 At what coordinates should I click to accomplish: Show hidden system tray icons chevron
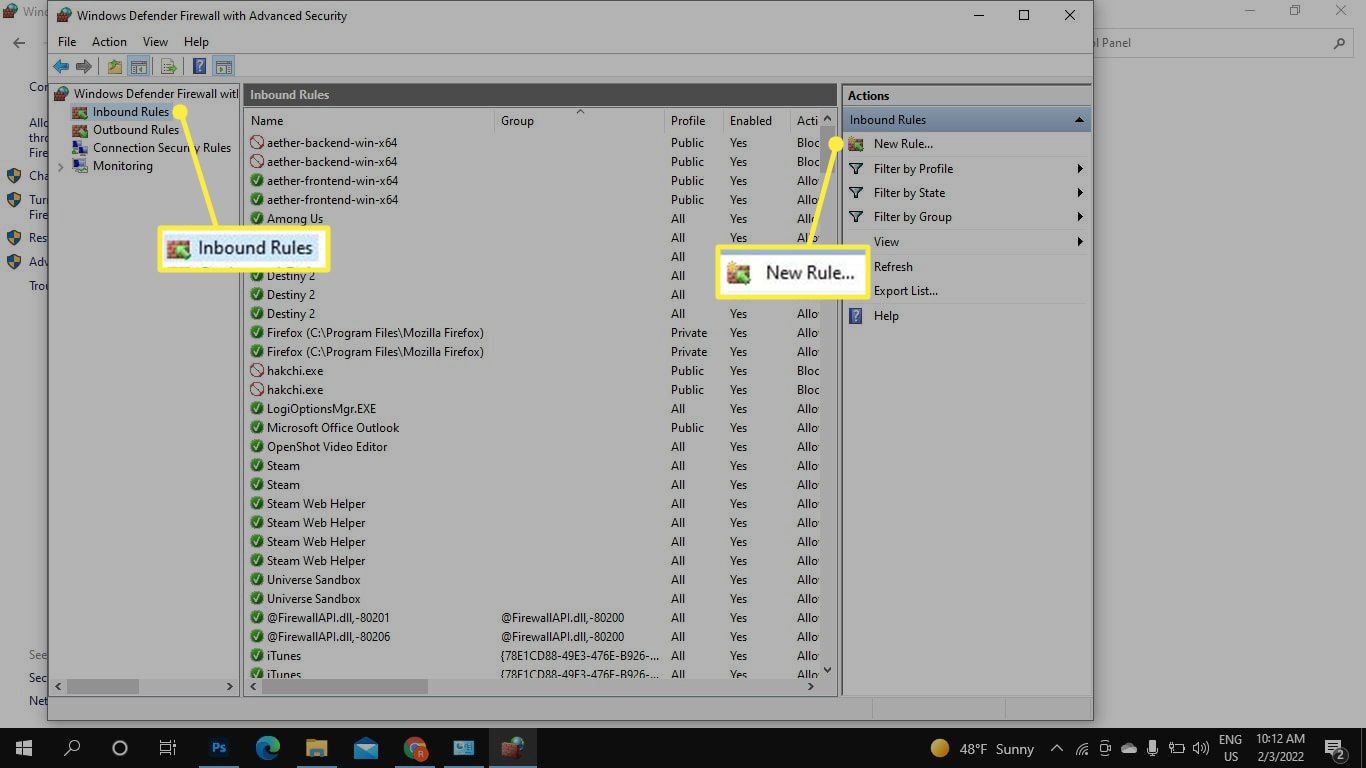point(1057,748)
